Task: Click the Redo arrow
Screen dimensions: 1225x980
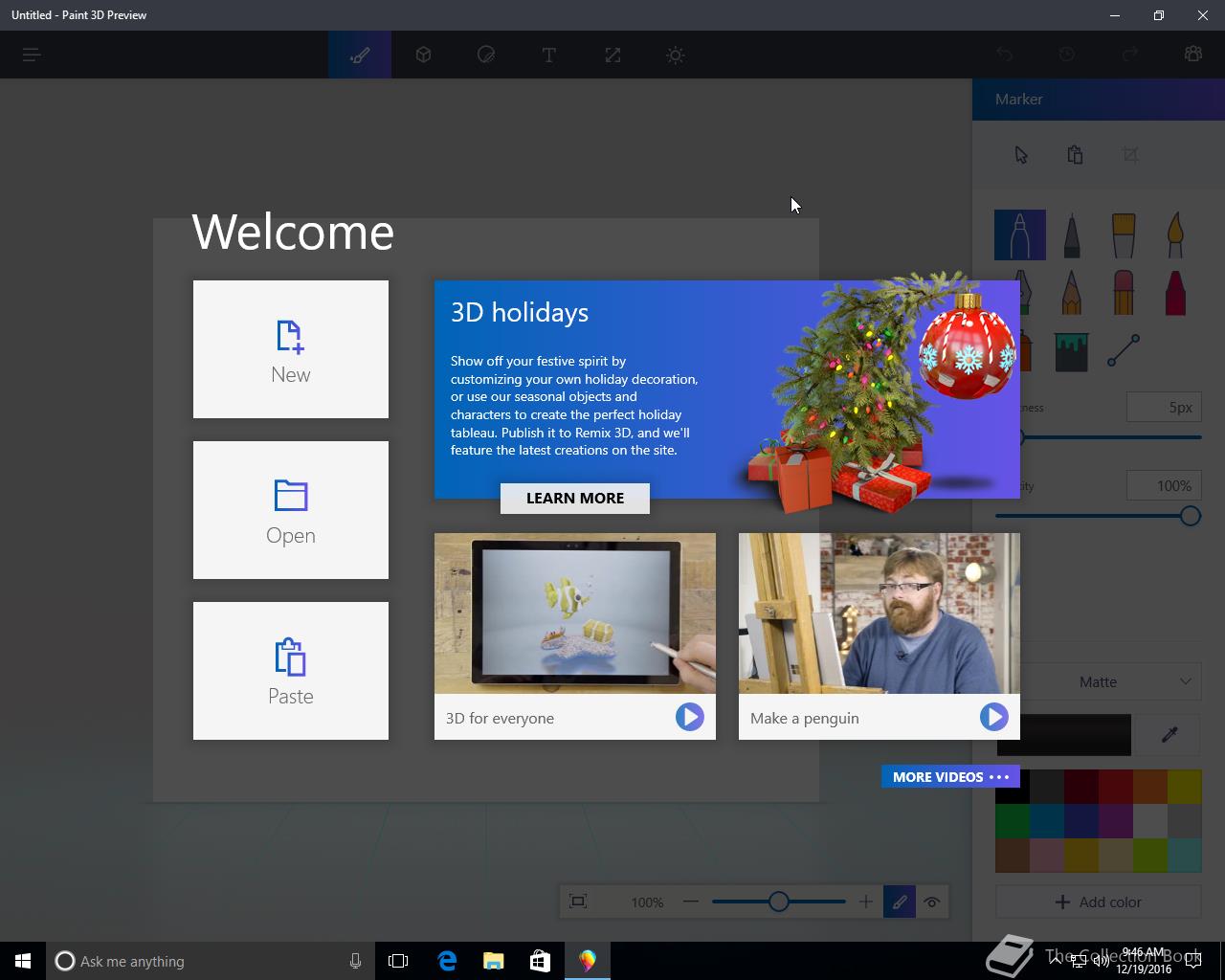Action: click(x=1130, y=55)
